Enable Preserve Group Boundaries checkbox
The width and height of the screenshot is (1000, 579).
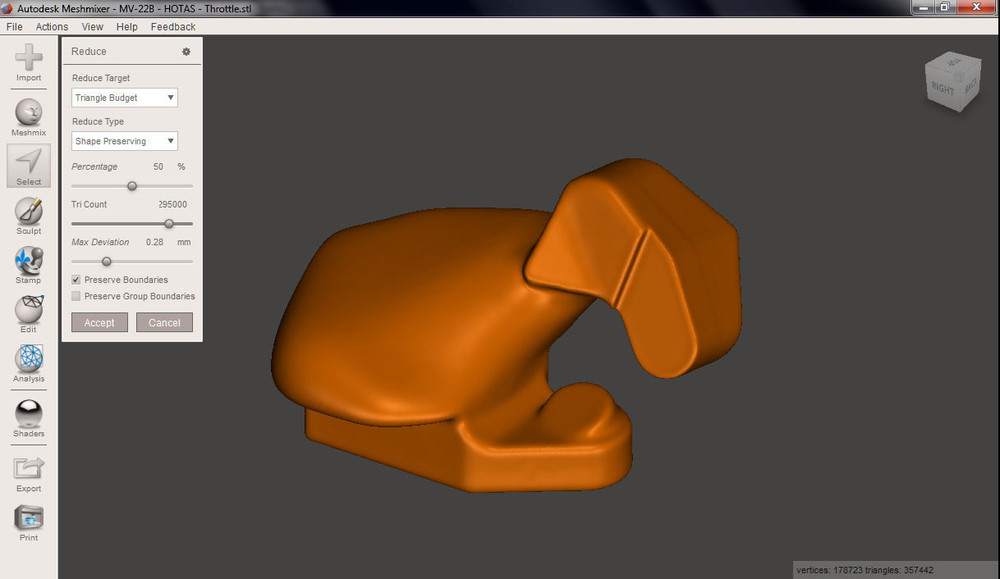pyautogui.click(x=76, y=296)
